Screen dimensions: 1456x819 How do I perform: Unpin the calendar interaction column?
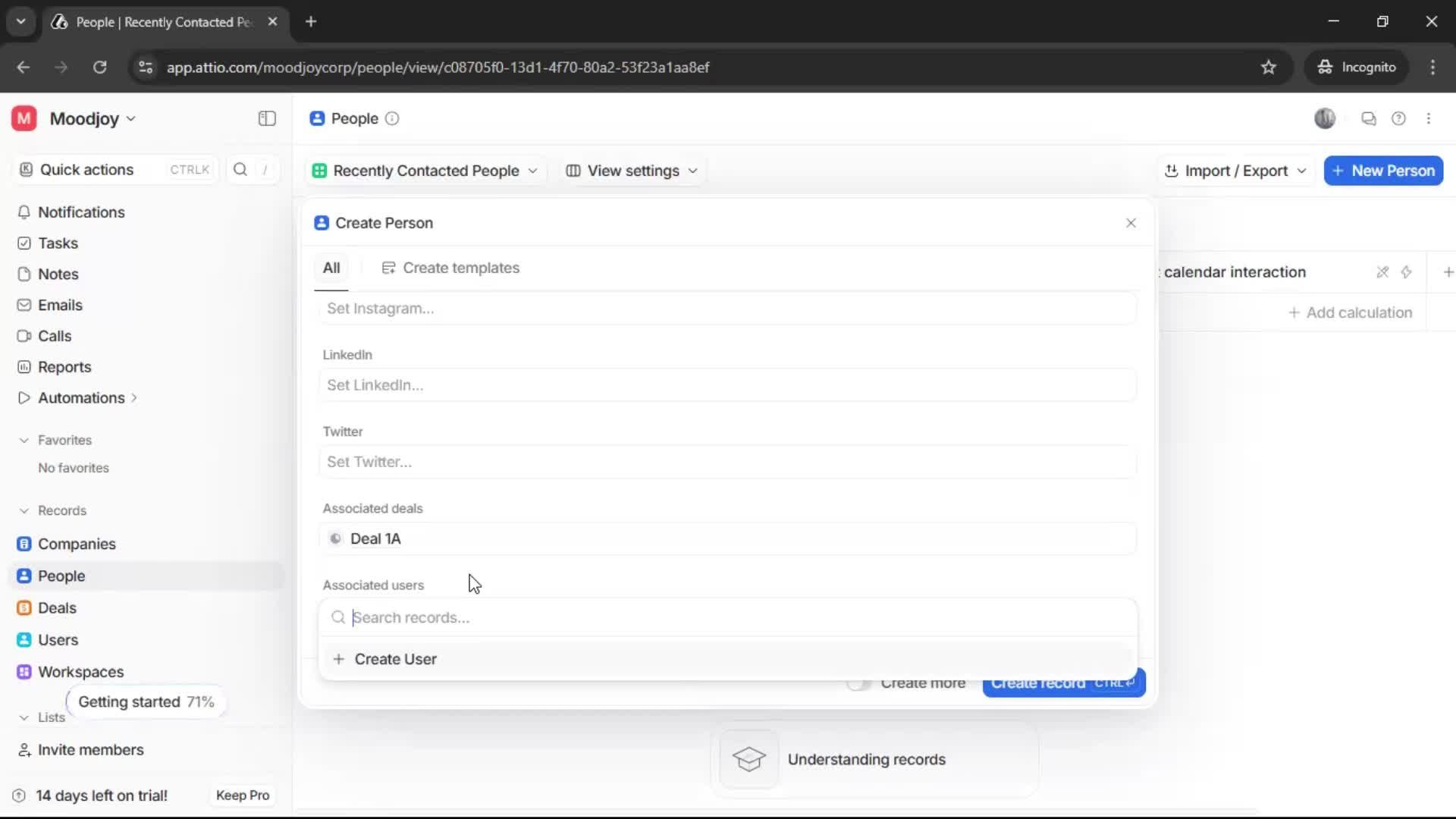click(1382, 271)
